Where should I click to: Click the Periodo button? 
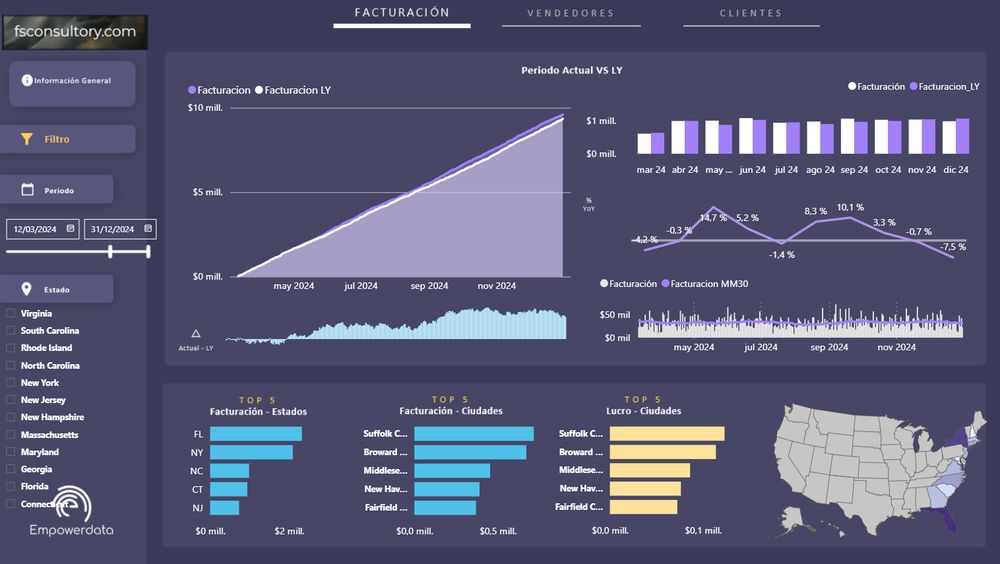click(57, 189)
